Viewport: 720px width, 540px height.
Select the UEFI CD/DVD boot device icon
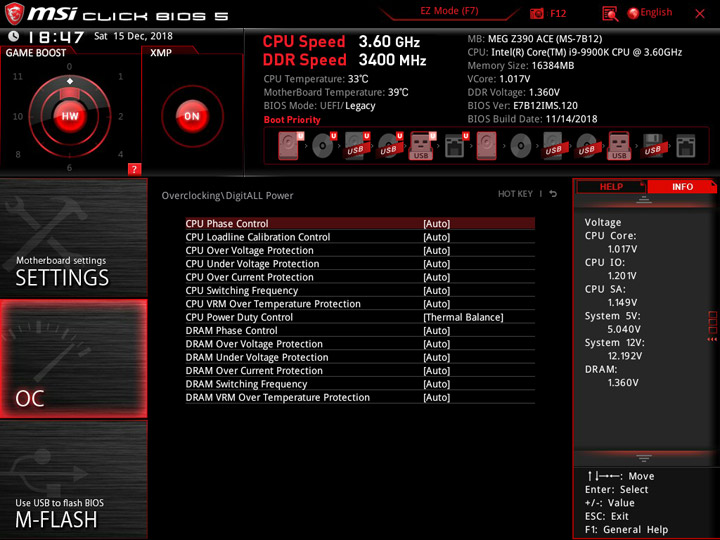[324, 146]
